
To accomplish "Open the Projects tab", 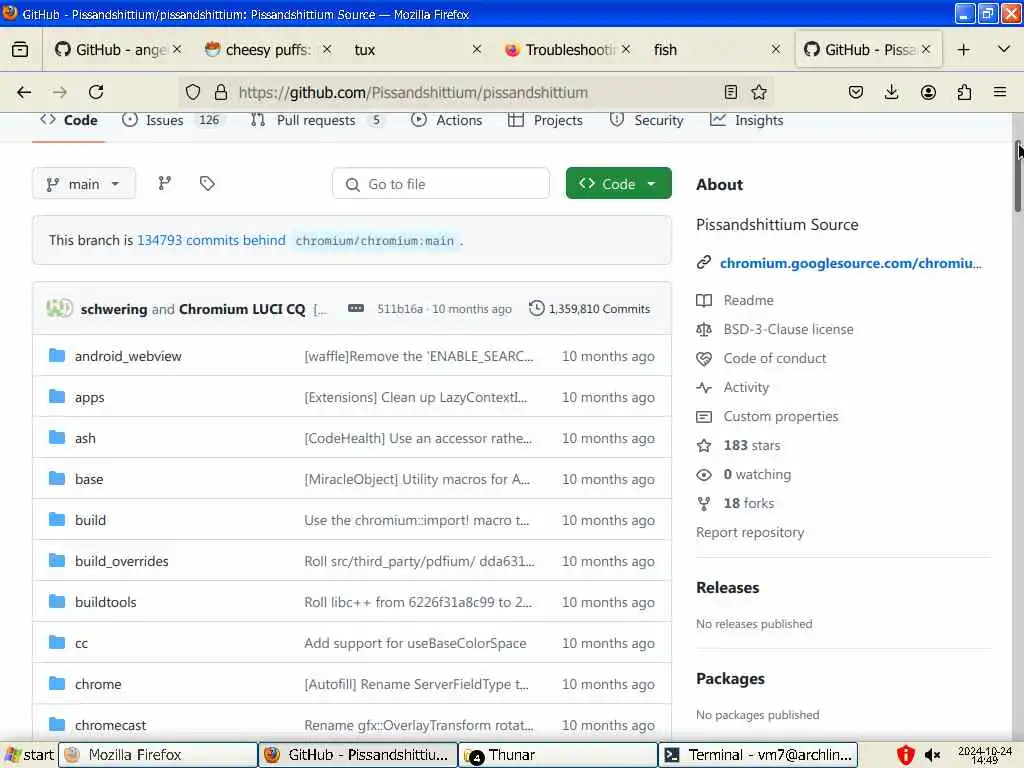I will point(545,120).
